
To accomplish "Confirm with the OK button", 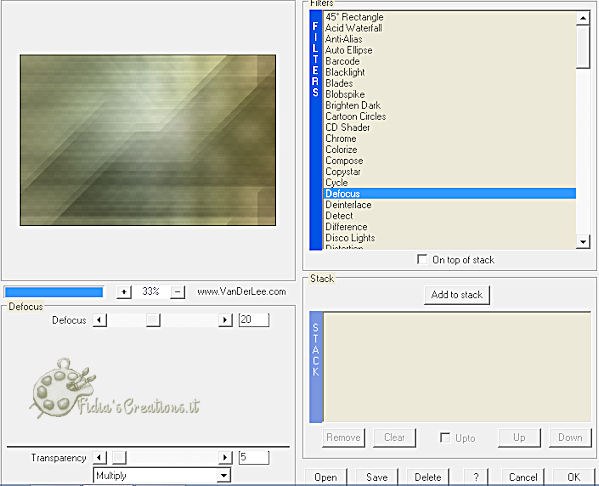I will 573,477.
